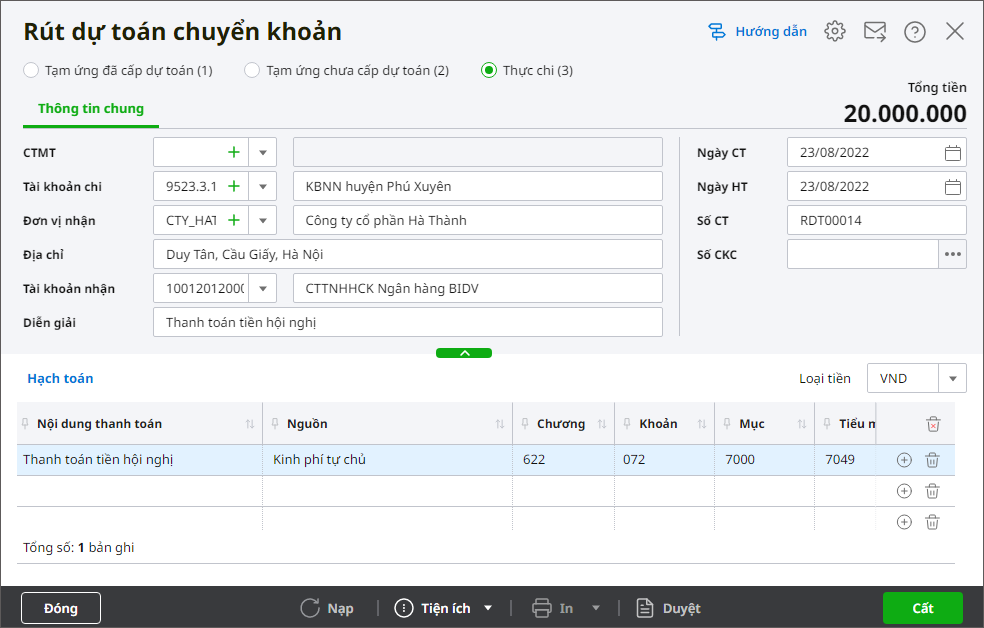Click trash icon on second table row
Viewport: 984px width, 628px height.
pos(933,491)
